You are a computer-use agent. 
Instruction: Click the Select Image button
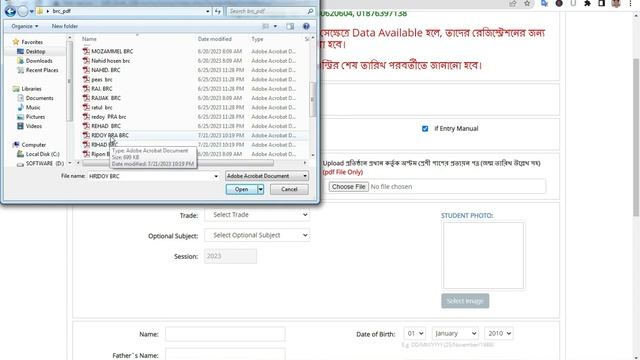465,301
